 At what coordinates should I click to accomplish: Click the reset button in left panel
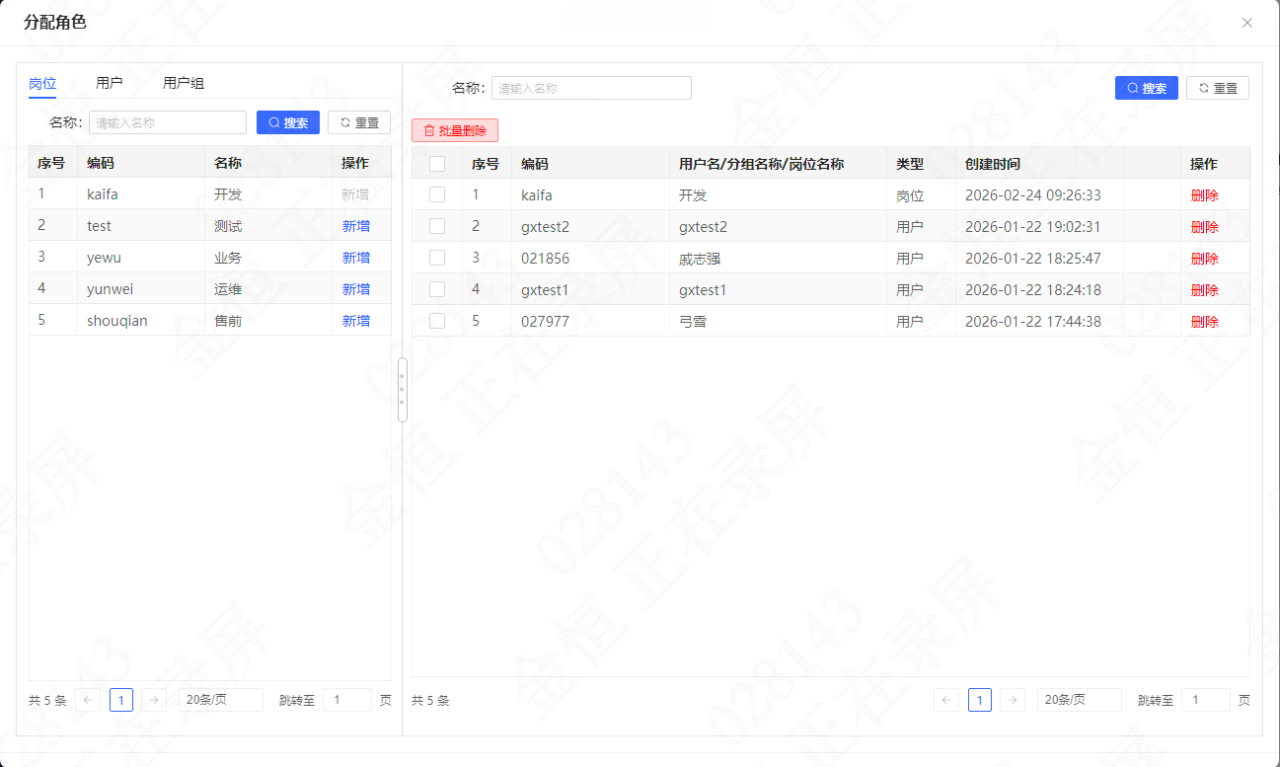(x=359, y=123)
